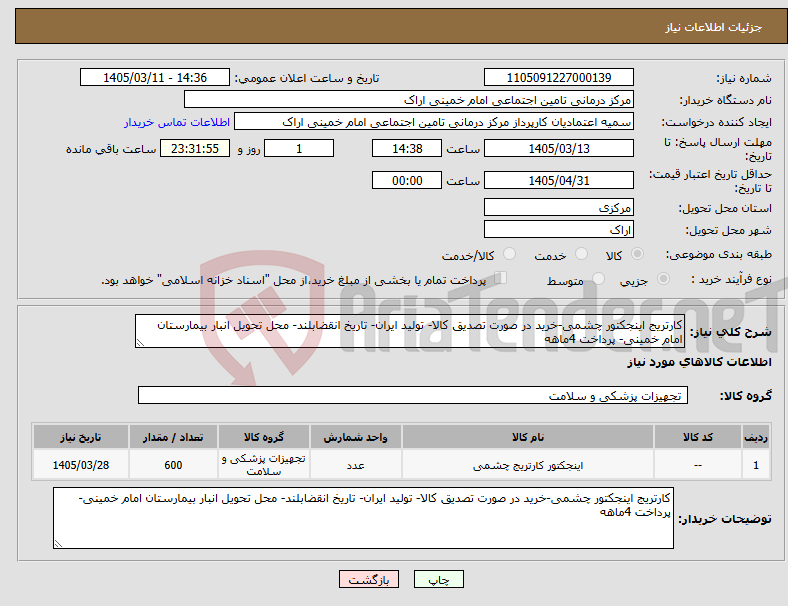Select the خدمت radio button
788x606 pixels.
click(581, 254)
